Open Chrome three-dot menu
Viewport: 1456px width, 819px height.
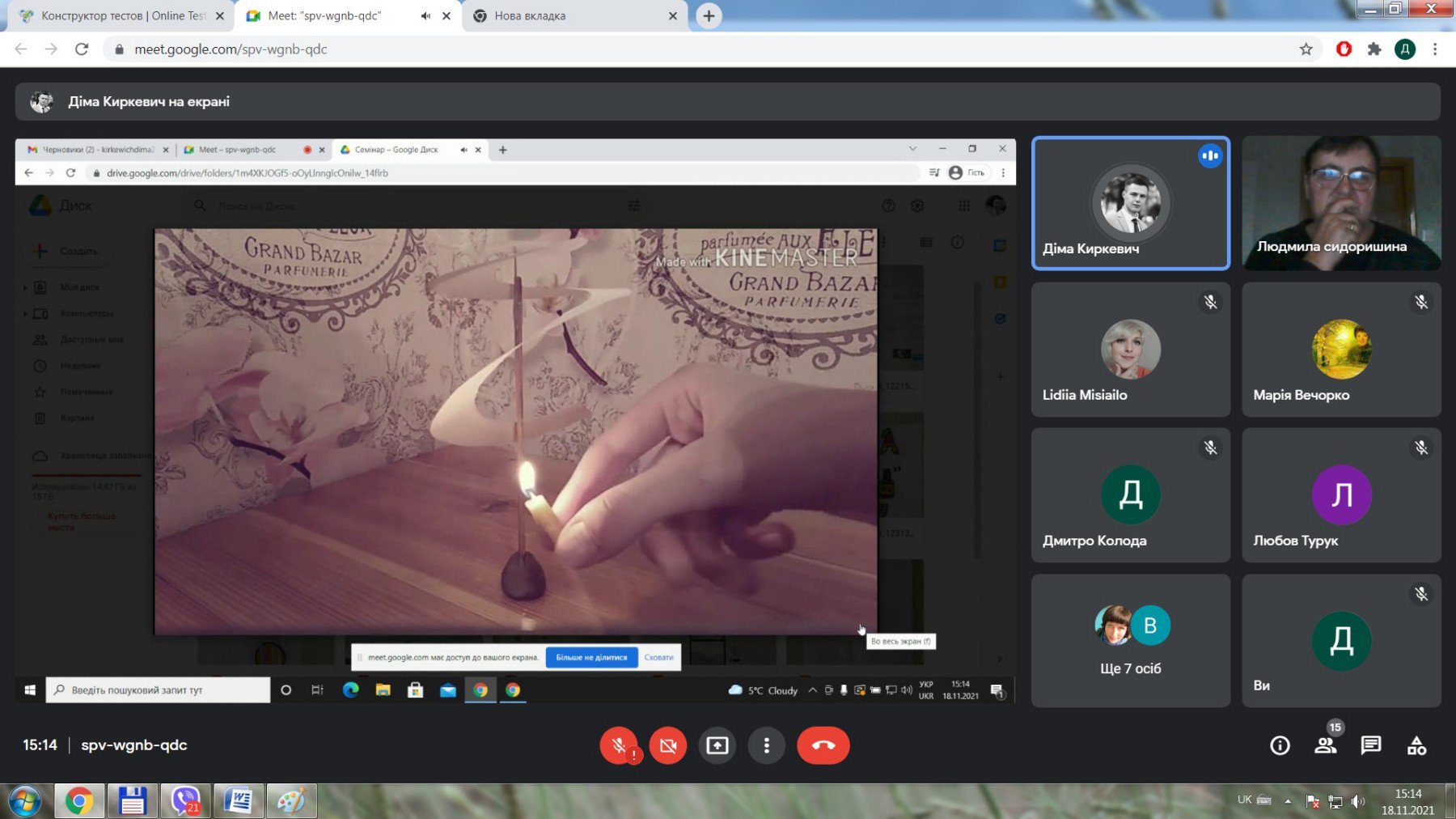[x=1435, y=49]
